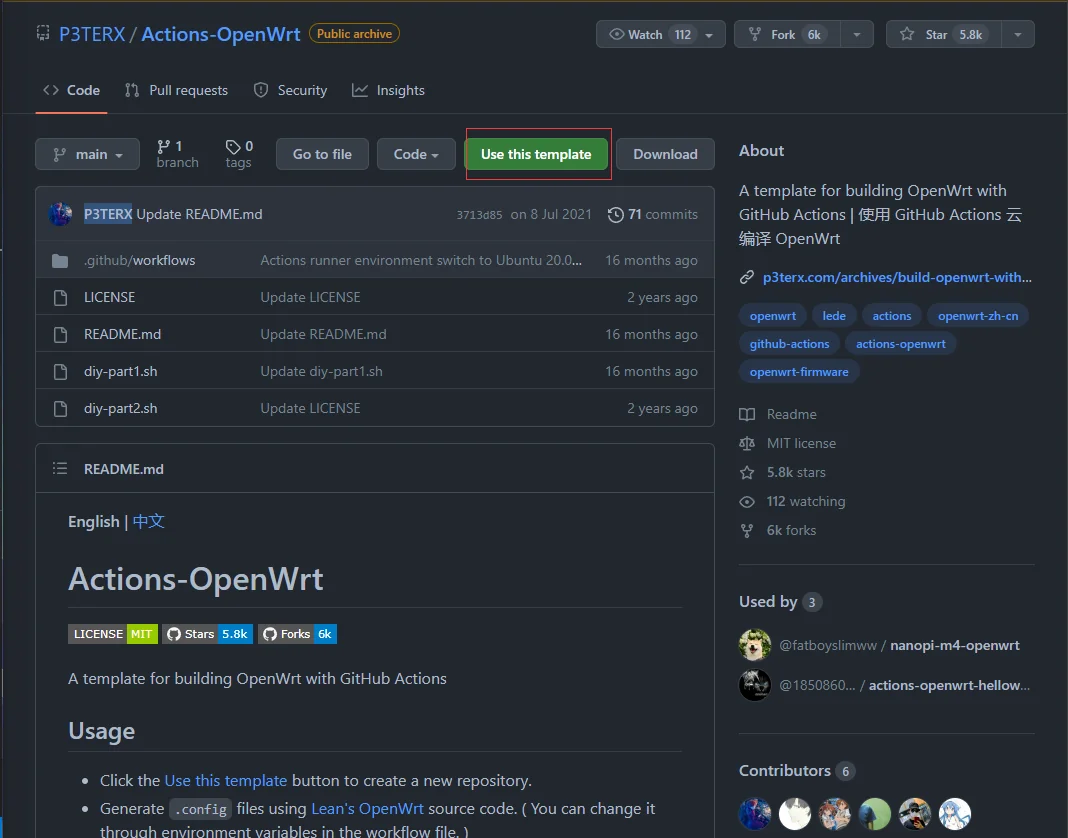View the 1 branch link
The height and width of the screenshot is (838, 1068).
click(177, 154)
